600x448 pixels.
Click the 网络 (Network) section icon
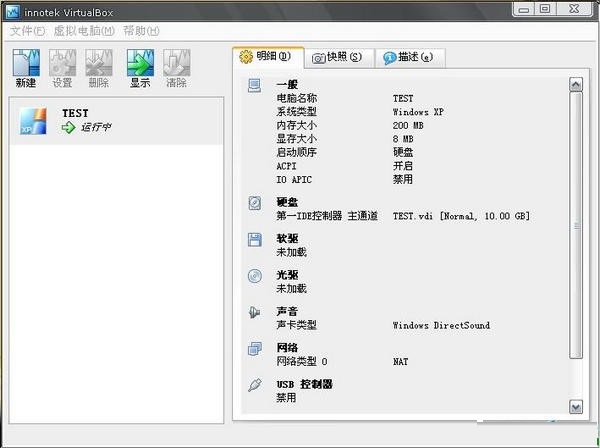[254, 349]
